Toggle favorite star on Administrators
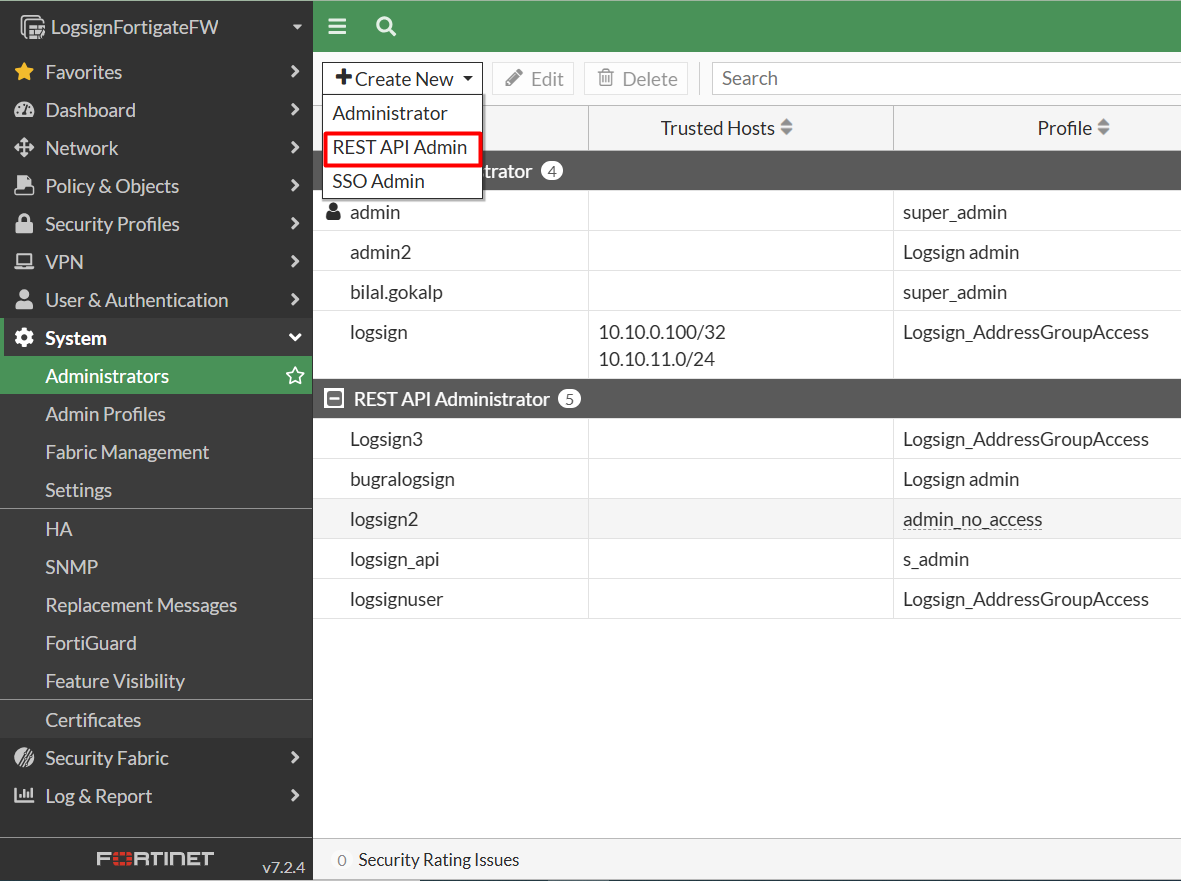Screen dimensions: 1181x881 [x=294, y=375]
